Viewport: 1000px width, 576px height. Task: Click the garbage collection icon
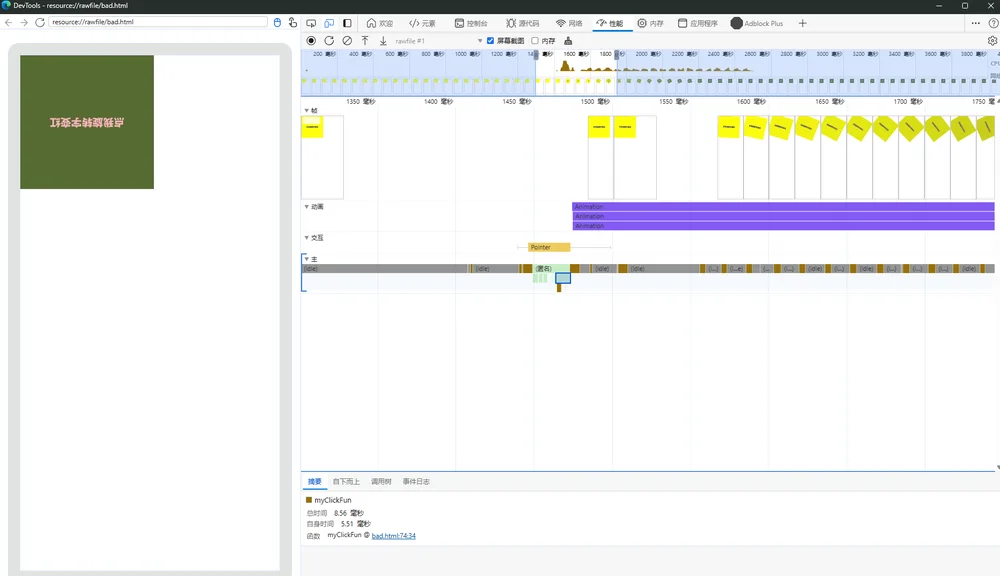[x=568, y=40]
